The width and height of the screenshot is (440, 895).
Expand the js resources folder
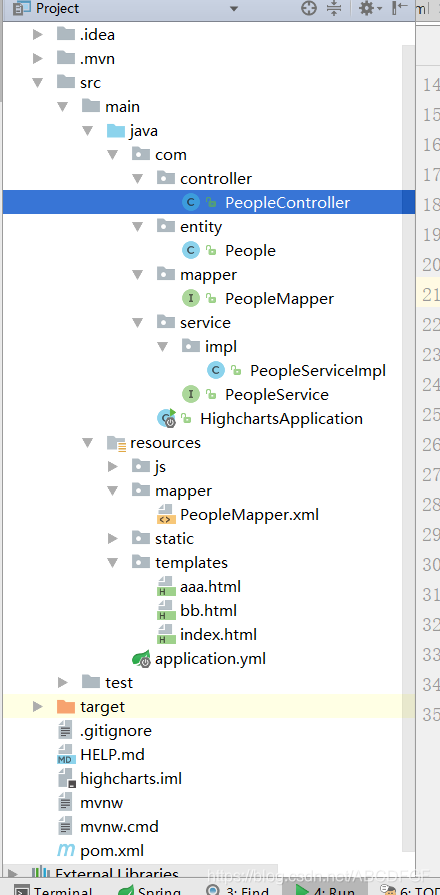click(112, 467)
